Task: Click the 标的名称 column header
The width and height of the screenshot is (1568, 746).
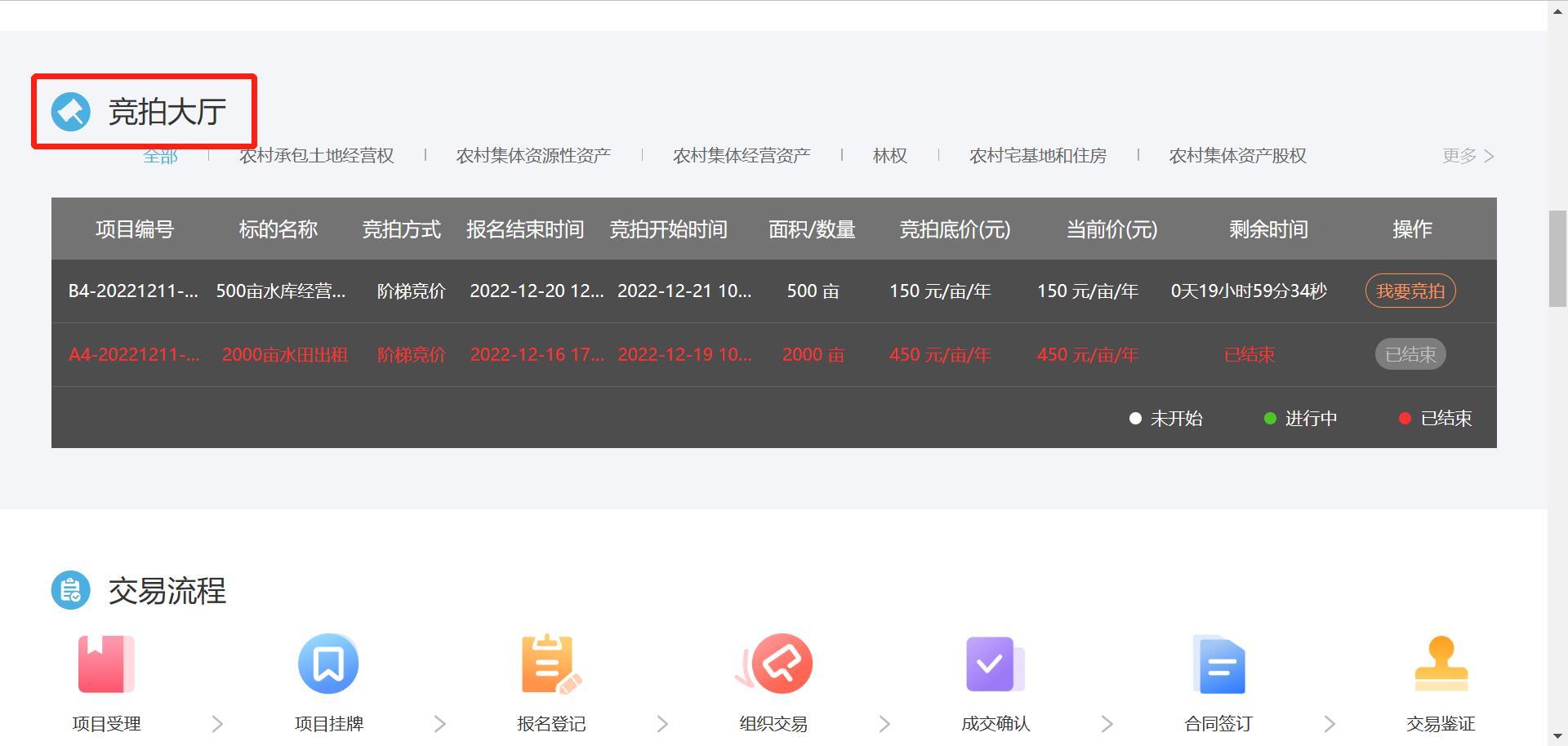Action: pos(278,229)
